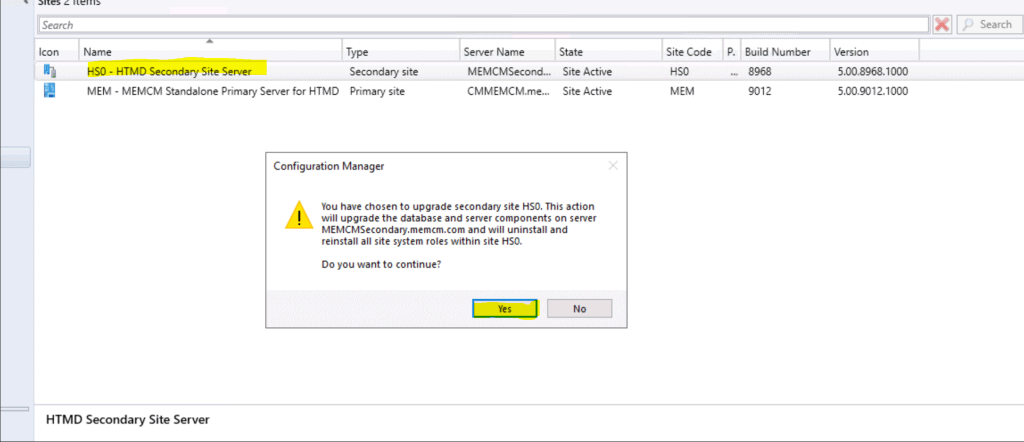1024x442 pixels.
Task: Clear search with the red X icon
Action: (942, 25)
